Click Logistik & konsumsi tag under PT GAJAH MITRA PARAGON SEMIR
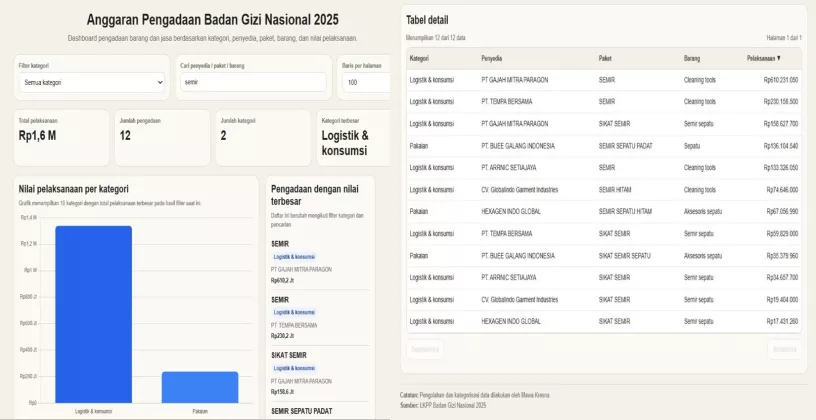The width and height of the screenshot is (816, 420). (294, 257)
